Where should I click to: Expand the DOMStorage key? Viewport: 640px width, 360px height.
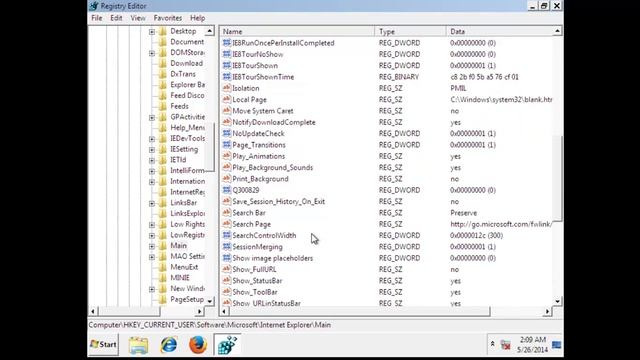pyautogui.click(x=152, y=53)
